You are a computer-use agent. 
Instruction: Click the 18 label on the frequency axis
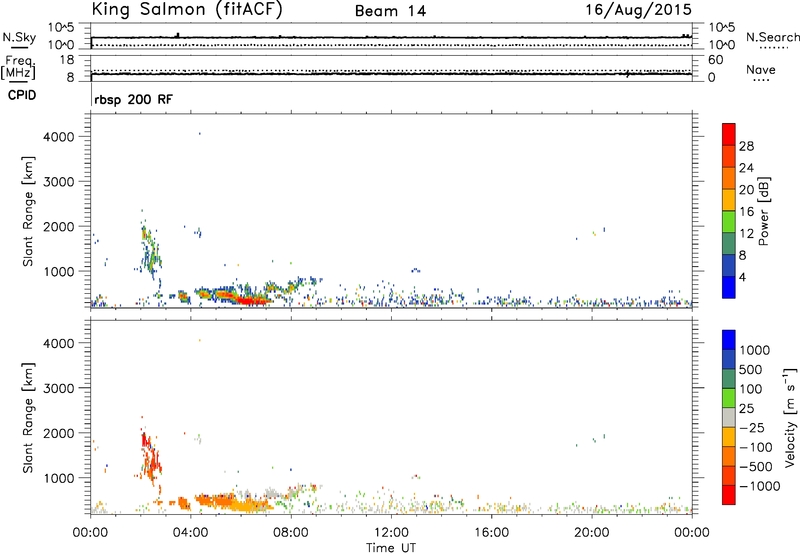click(x=67, y=60)
